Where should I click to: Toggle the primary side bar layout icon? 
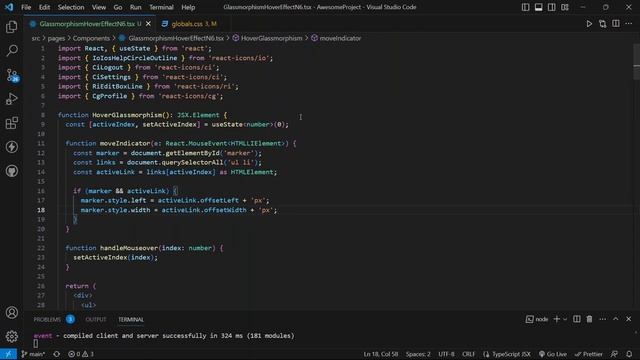pyautogui.click(x=525, y=7)
